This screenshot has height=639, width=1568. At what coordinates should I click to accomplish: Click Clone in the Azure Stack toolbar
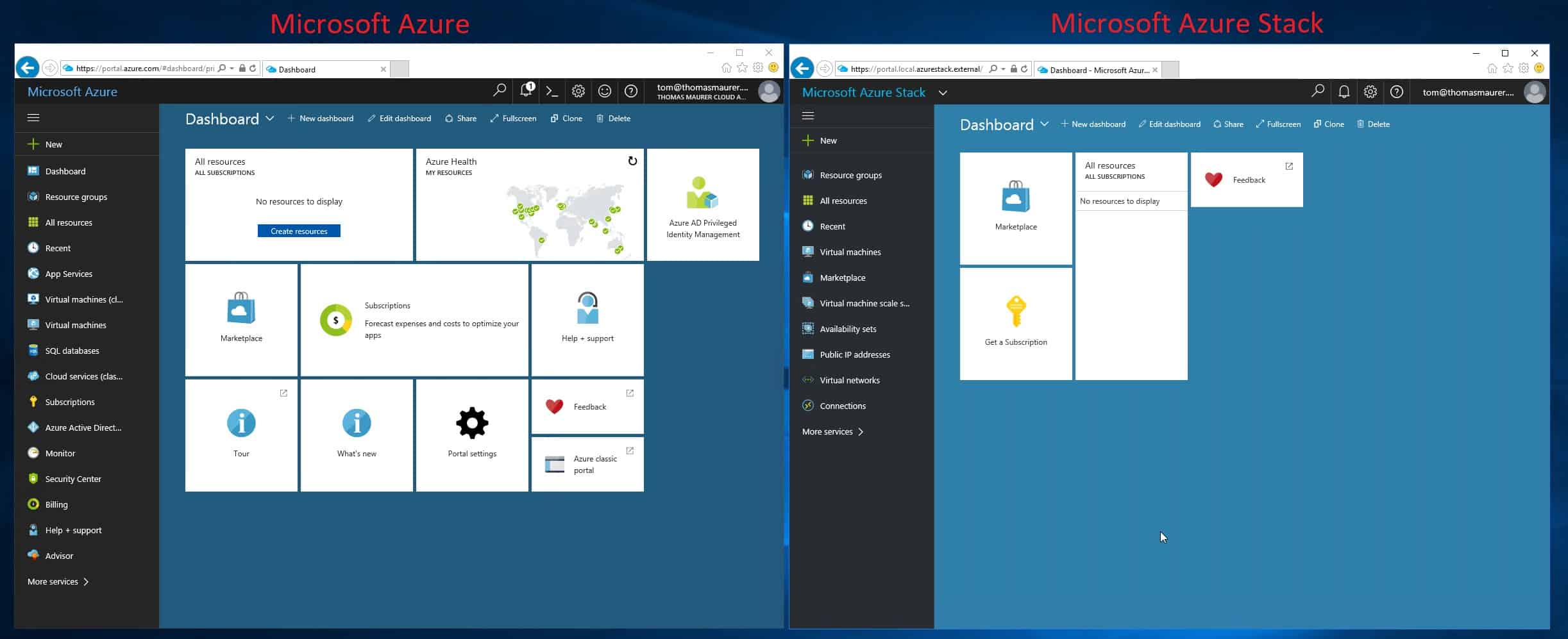tap(1329, 124)
